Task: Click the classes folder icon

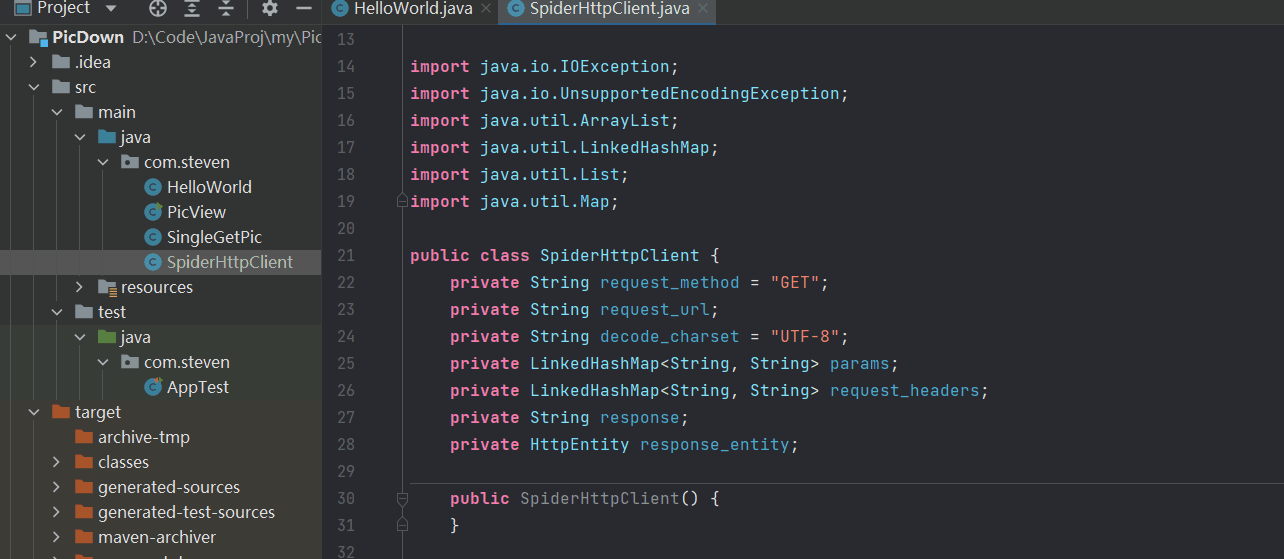Action: coord(84,462)
